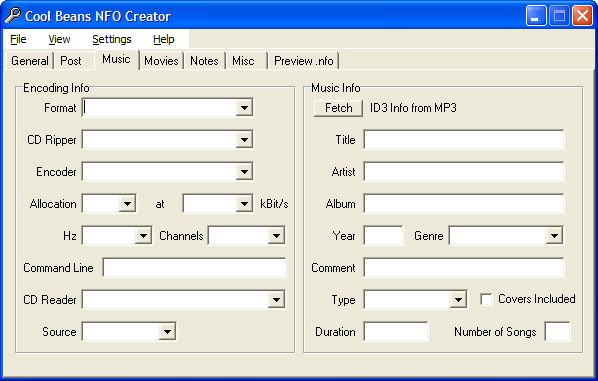Open the Source dropdown
The width and height of the screenshot is (598, 381).
(x=167, y=332)
